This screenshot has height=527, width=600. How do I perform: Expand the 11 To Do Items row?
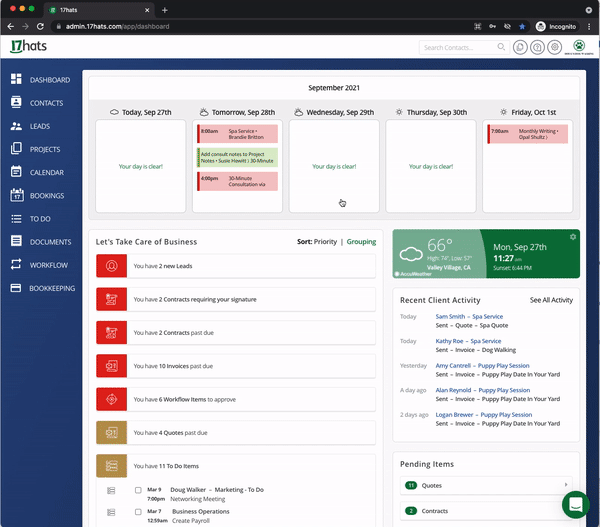pos(235,465)
